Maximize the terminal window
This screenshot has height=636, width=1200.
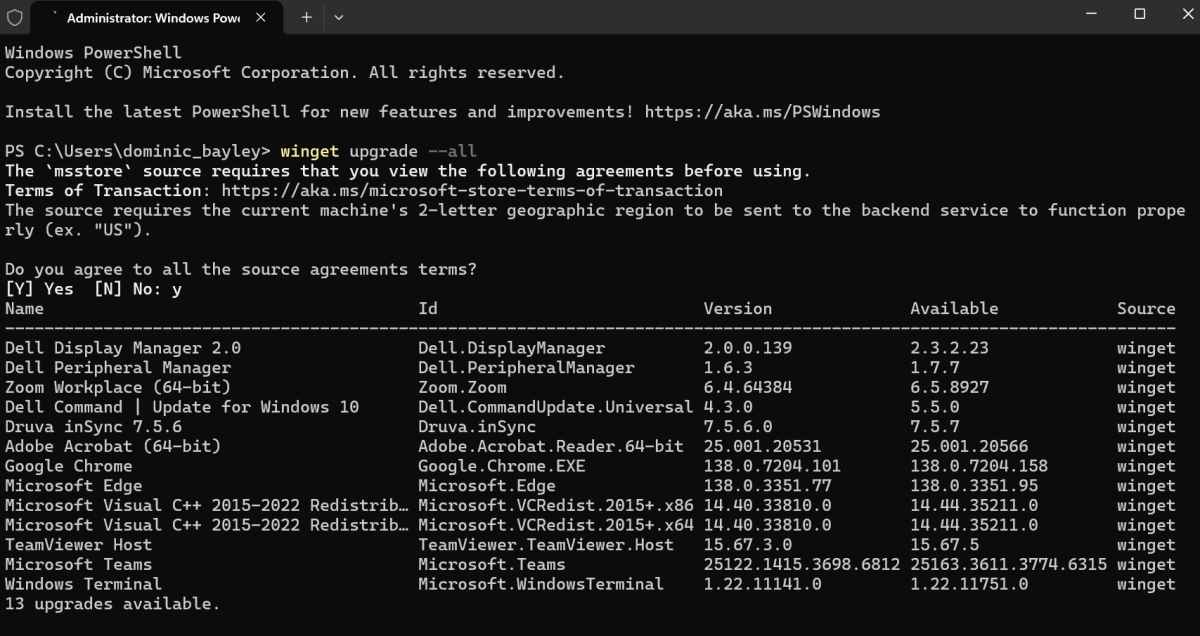tap(1138, 14)
